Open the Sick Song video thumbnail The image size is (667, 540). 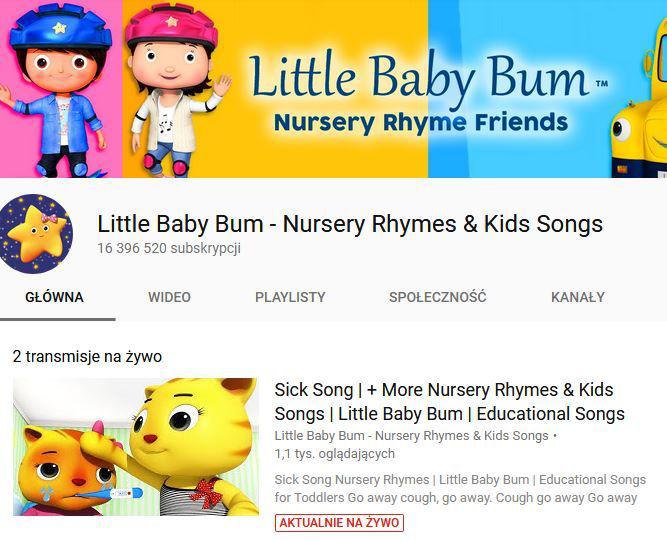point(136,447)
